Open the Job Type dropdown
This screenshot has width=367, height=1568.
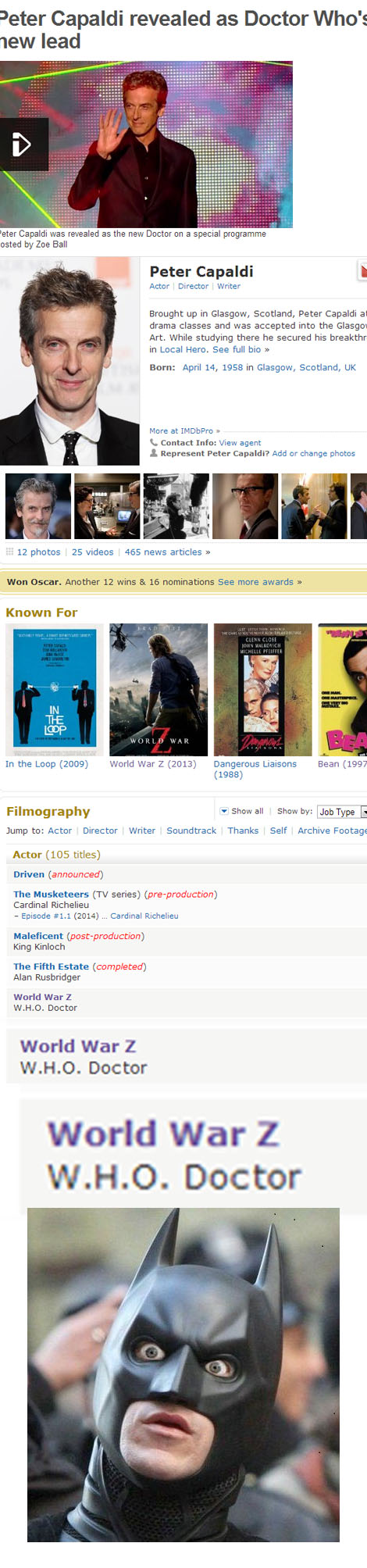click(x=342, y=812)
